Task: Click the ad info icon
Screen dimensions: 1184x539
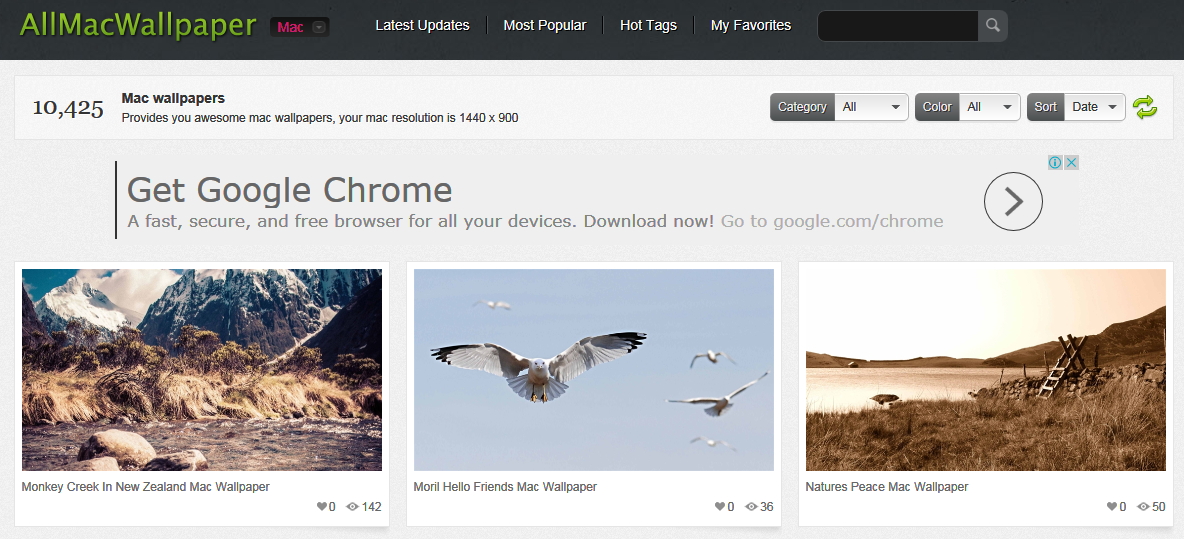Action: [1054, 162]
